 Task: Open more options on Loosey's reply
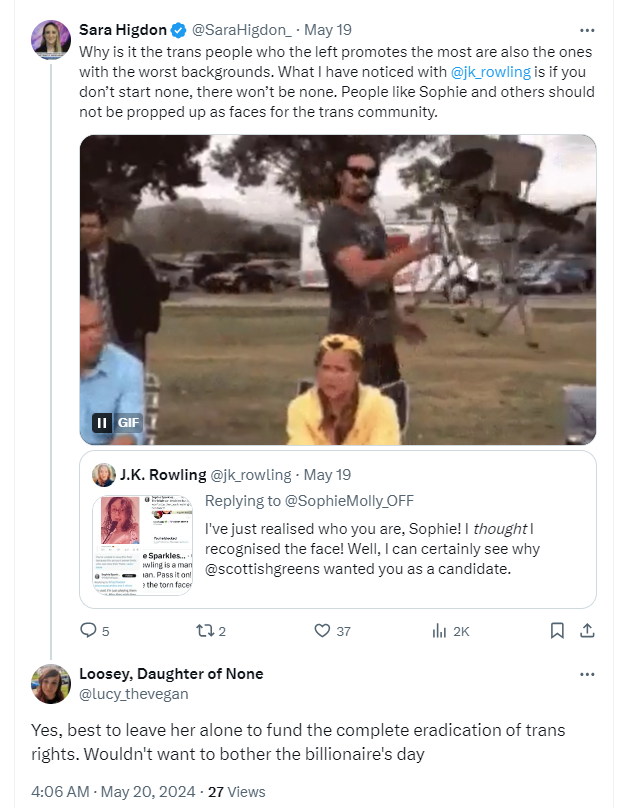click(x=587, y=674)
